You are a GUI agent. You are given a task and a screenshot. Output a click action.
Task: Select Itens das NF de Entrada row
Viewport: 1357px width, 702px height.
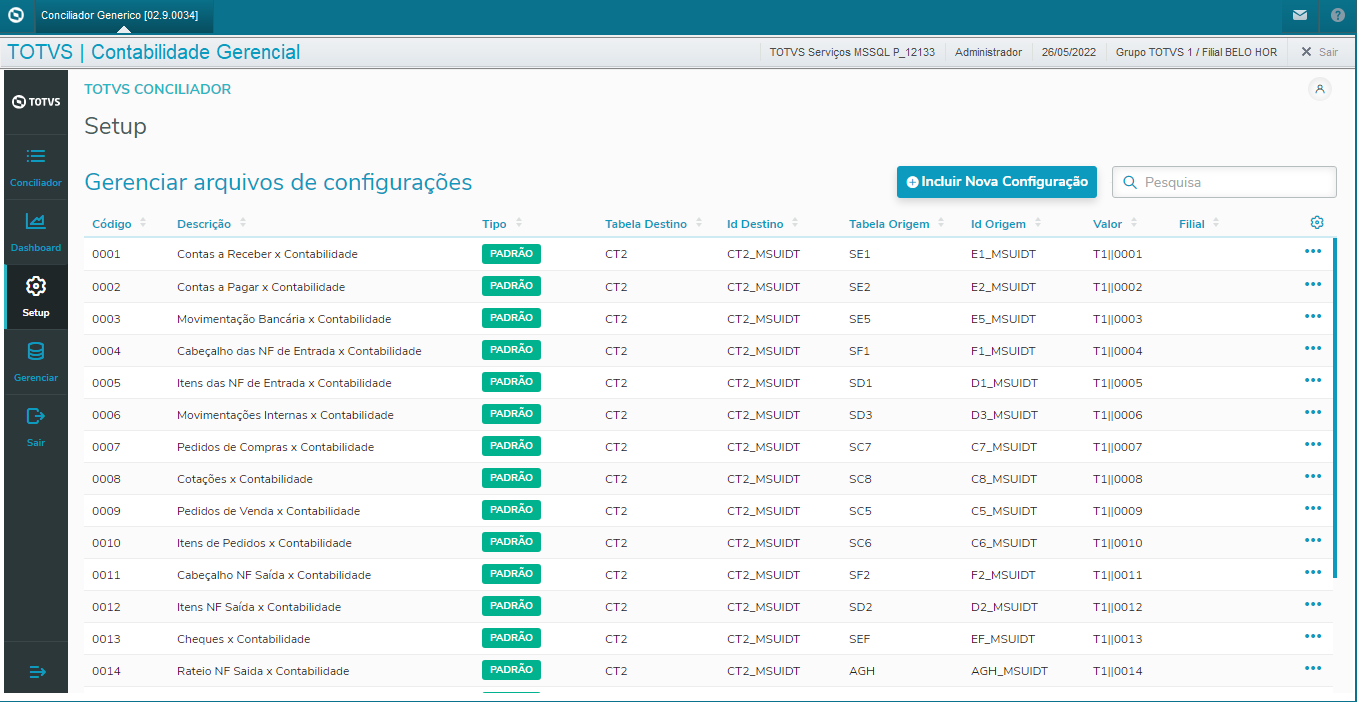pos(708,382)
